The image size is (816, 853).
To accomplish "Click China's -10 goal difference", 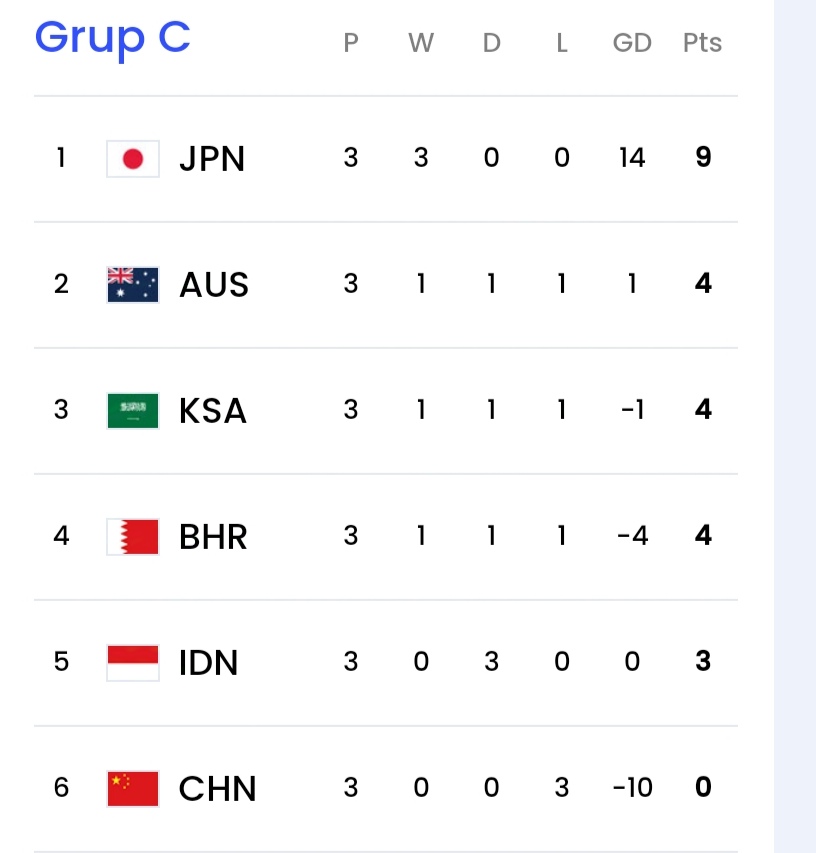I will click(632, 787).
